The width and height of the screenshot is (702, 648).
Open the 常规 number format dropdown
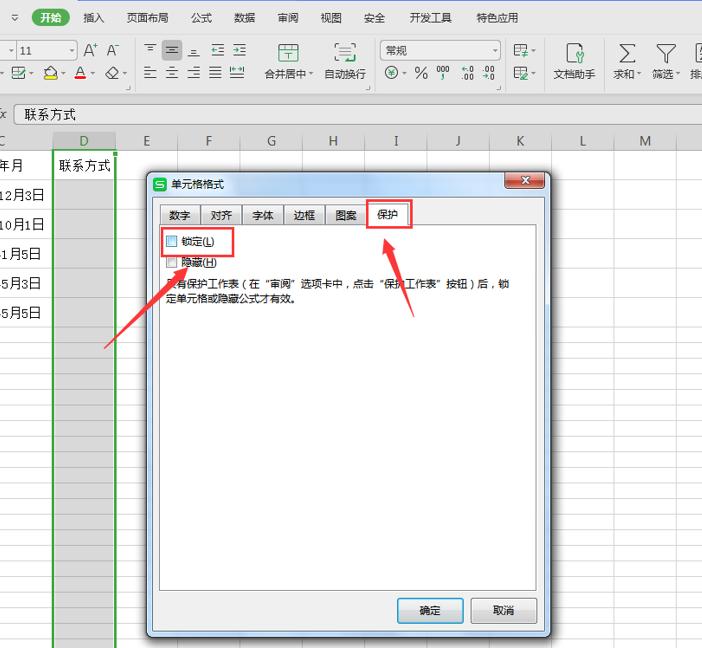[495, 50]
